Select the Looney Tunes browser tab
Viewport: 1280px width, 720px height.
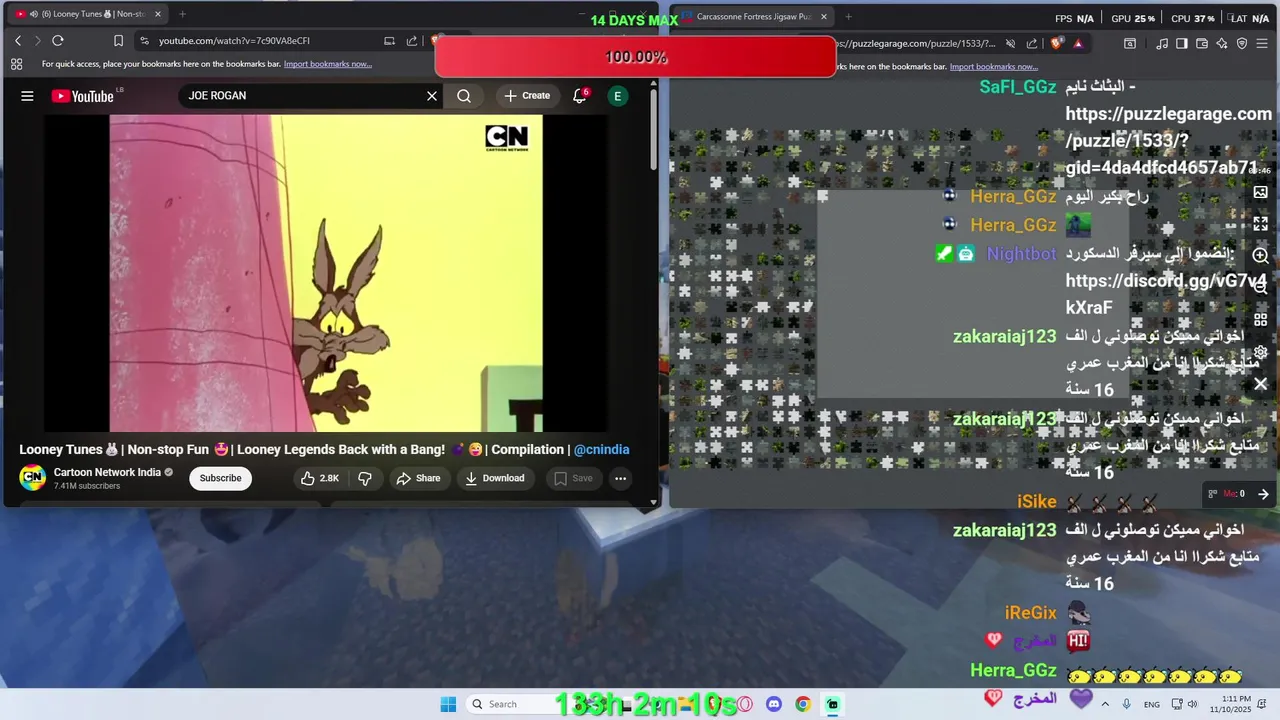coord(88,14)
